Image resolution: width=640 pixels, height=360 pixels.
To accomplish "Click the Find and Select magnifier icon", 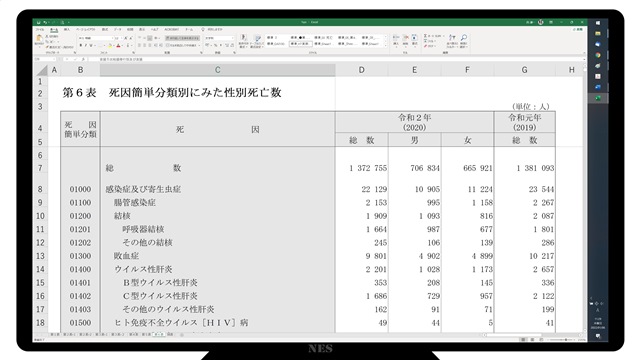I will [464, 38].
